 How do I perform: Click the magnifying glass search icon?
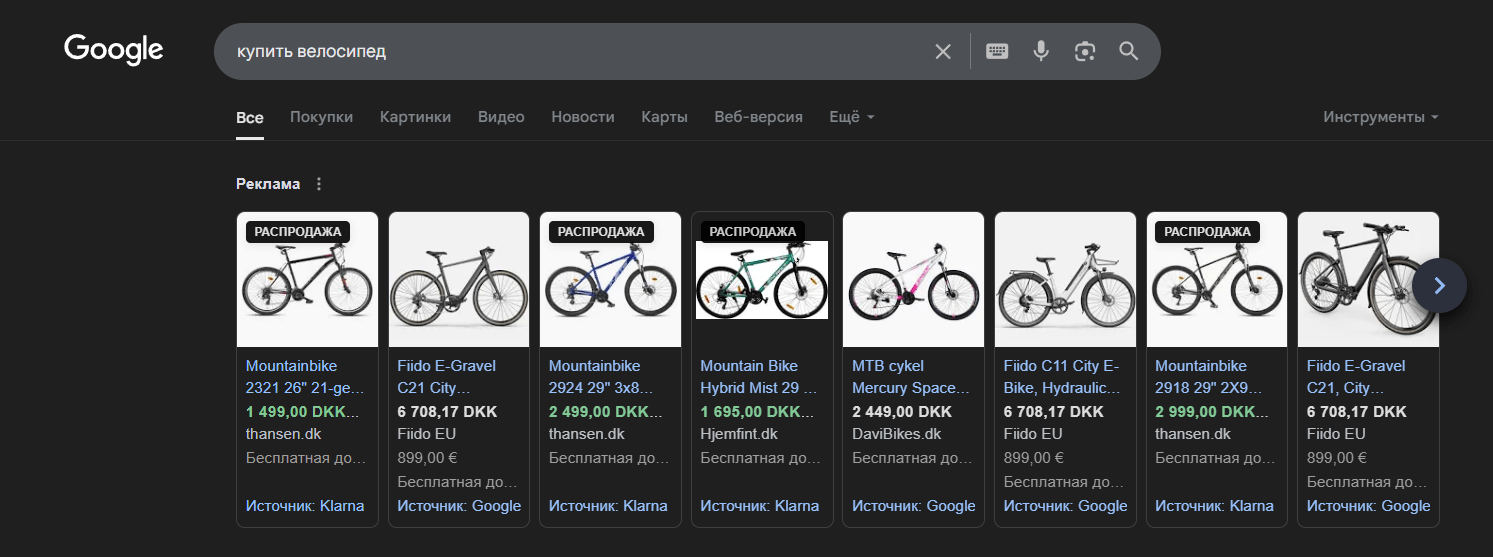click(x=1129, y=52)
